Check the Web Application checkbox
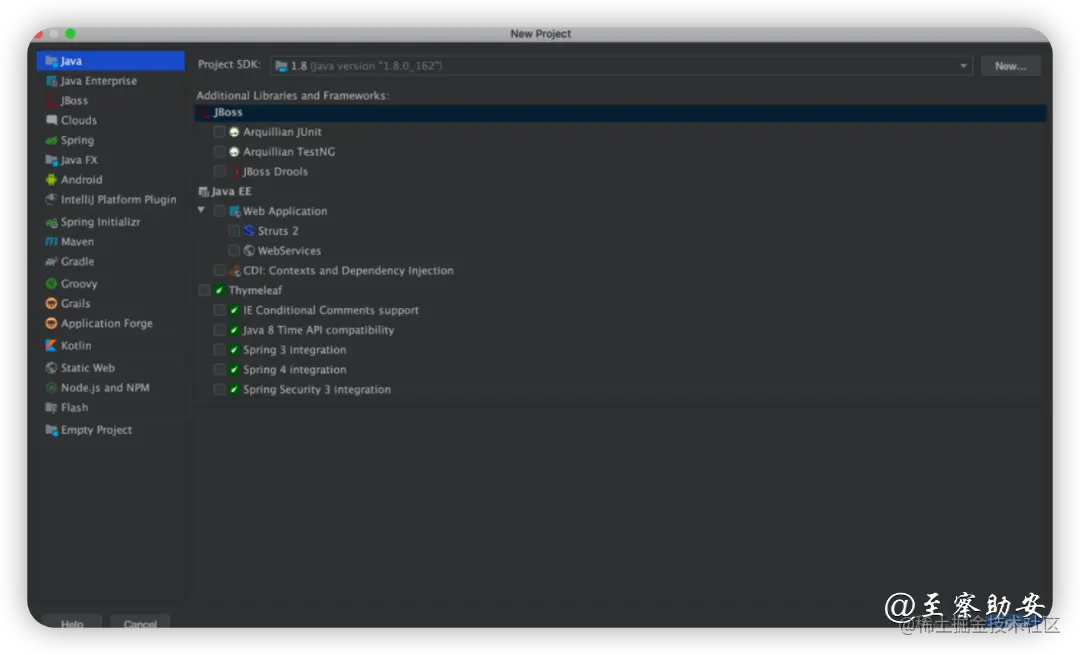The width and height of the screenshot is (1080, 655). 219,211
